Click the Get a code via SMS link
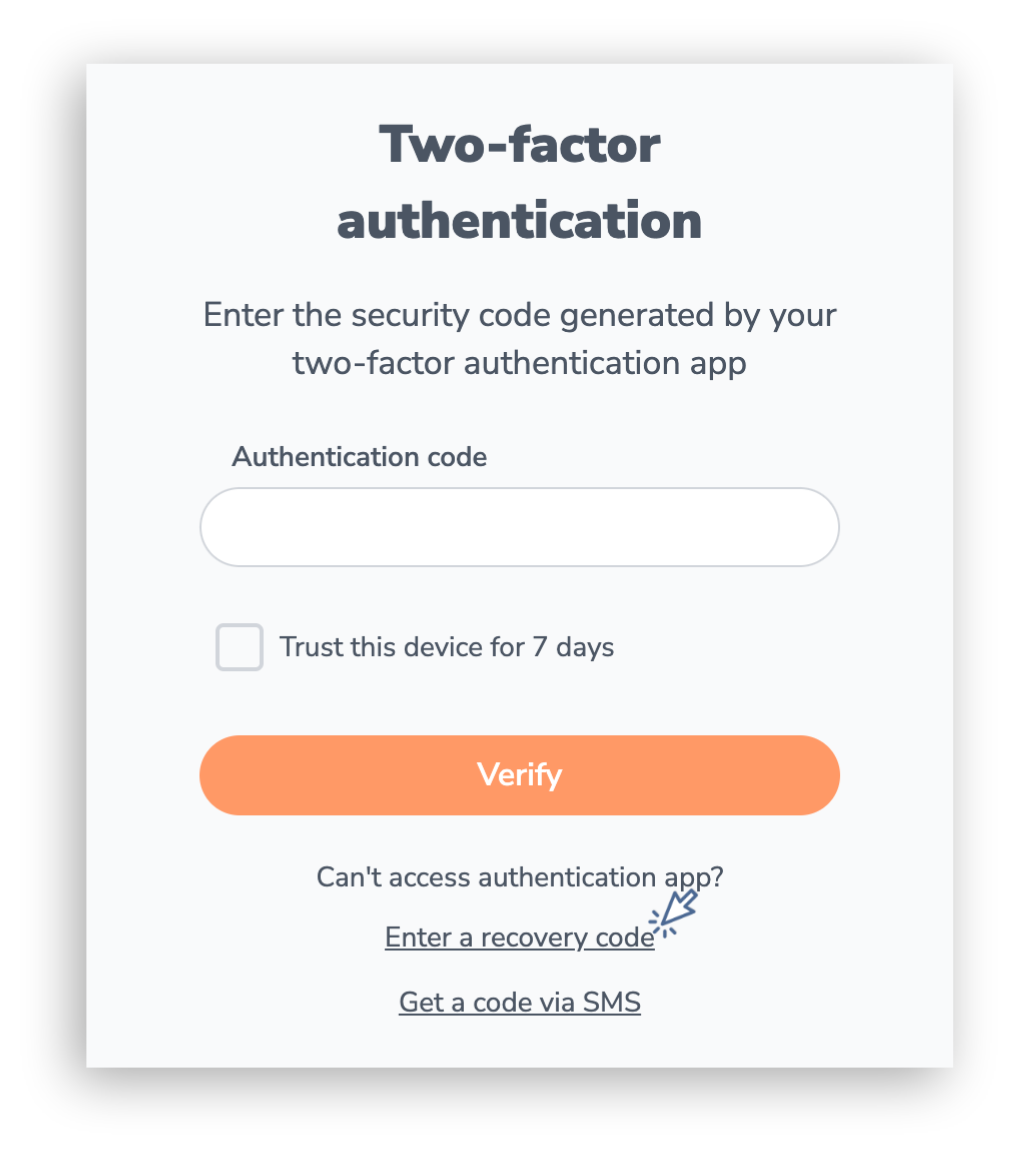The image size is (1017, 1154). (519, 1002)
